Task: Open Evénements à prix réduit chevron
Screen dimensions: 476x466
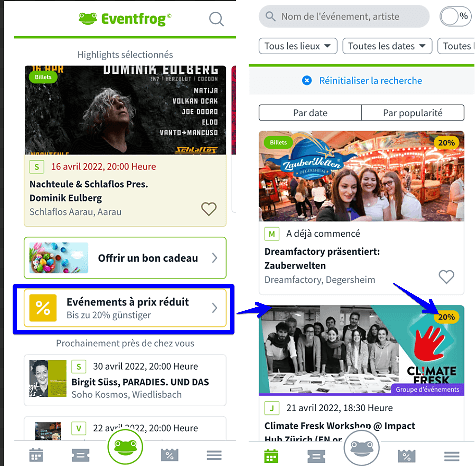Action: point(215,308)
